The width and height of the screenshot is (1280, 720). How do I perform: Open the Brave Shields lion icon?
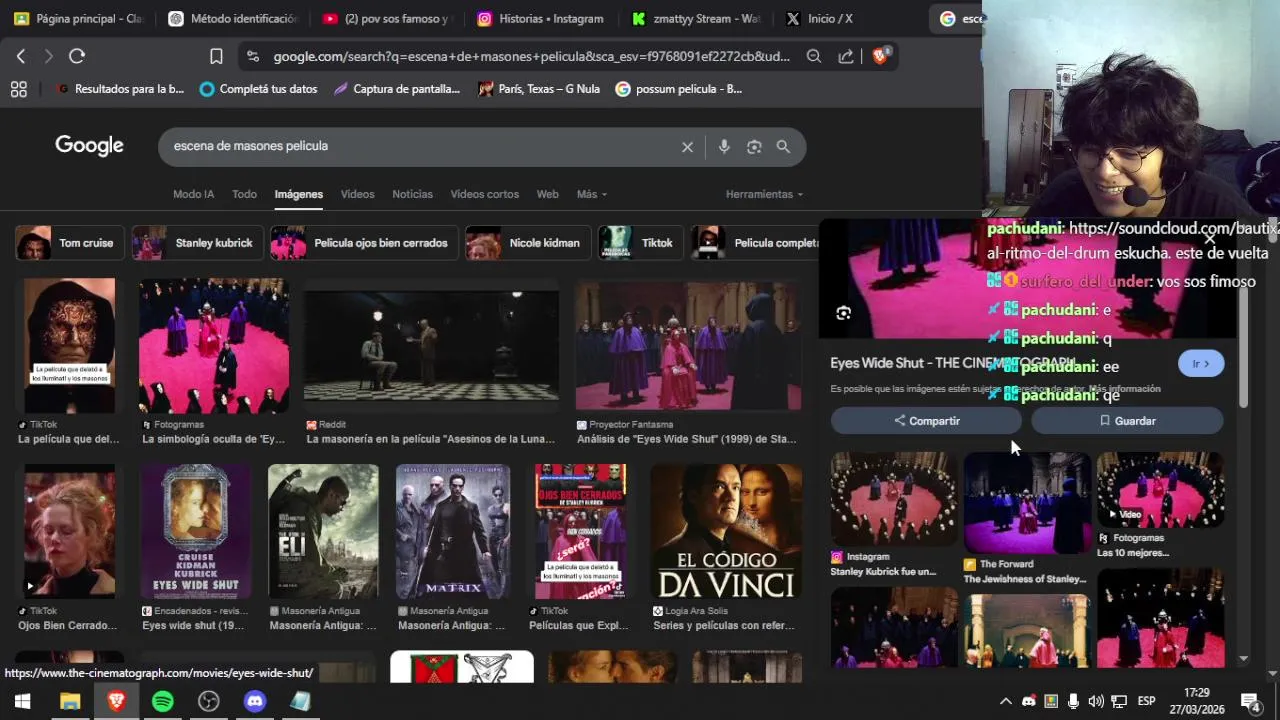tap(880, 56)
